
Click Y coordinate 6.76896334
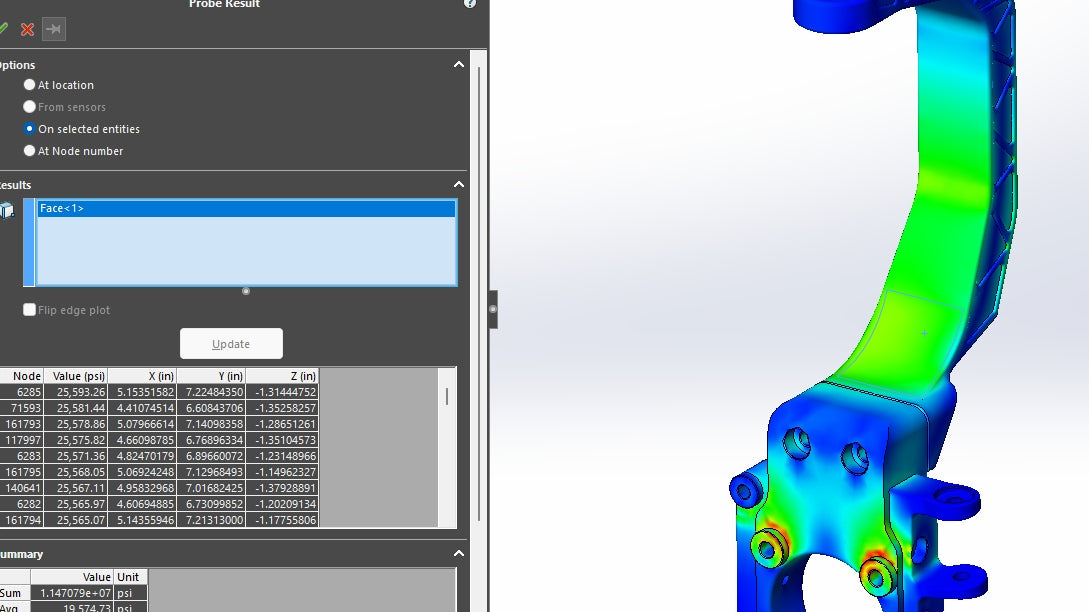click(x=211, y=440)
